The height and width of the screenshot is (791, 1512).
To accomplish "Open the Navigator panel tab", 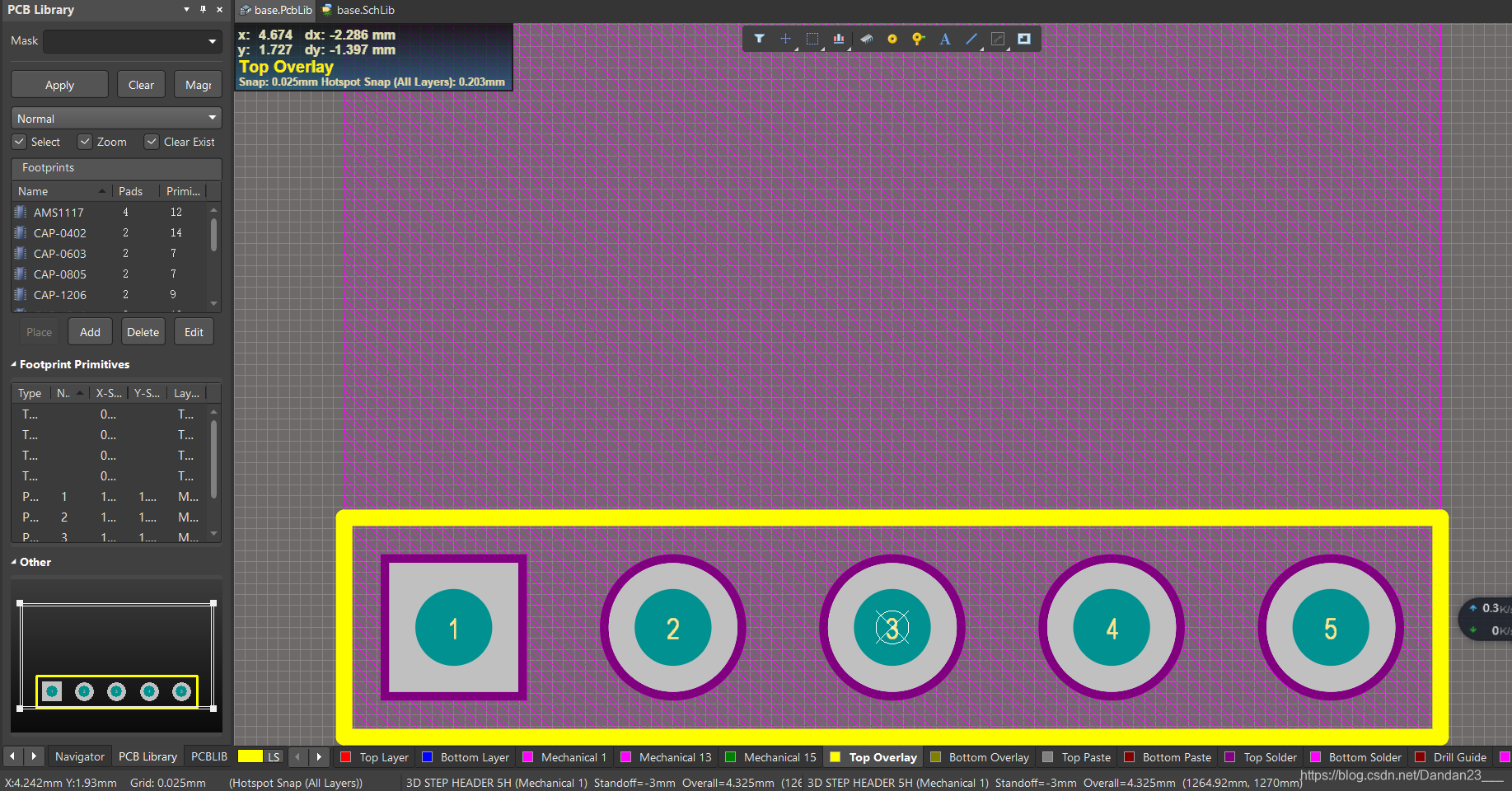I will click(x=79, y=756).
